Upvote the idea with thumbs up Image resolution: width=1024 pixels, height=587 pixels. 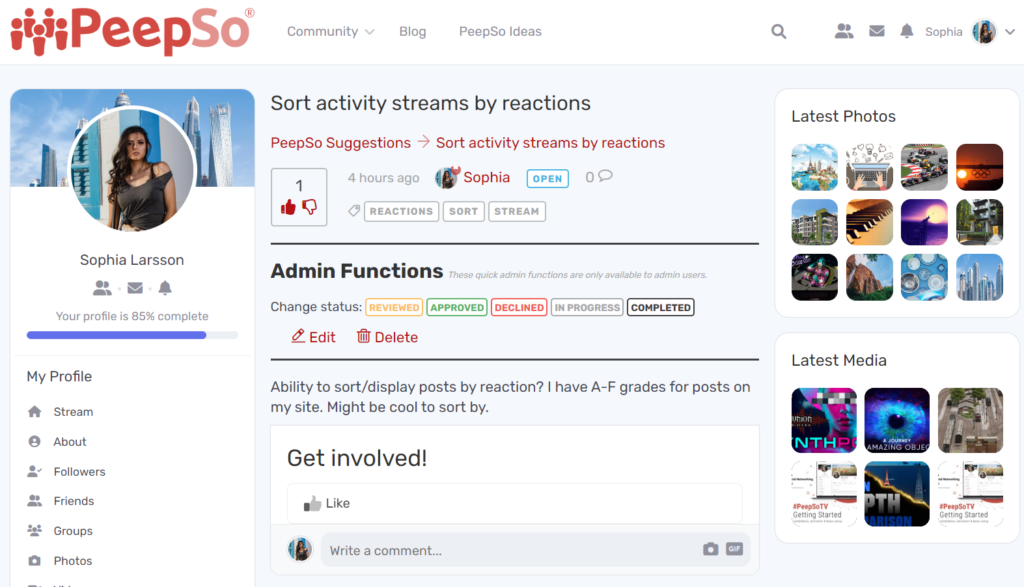(x=288, y=208)
